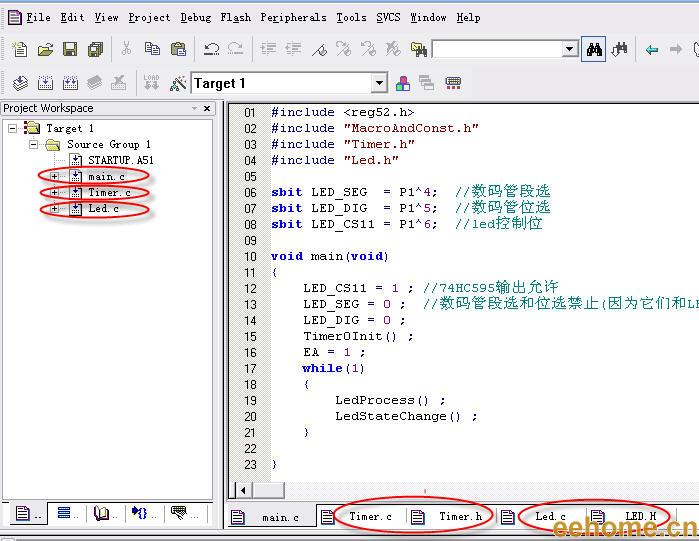Indent the selected text lines
The height and width of the screenshot is (541, 699).
click(x=268, y=49)
